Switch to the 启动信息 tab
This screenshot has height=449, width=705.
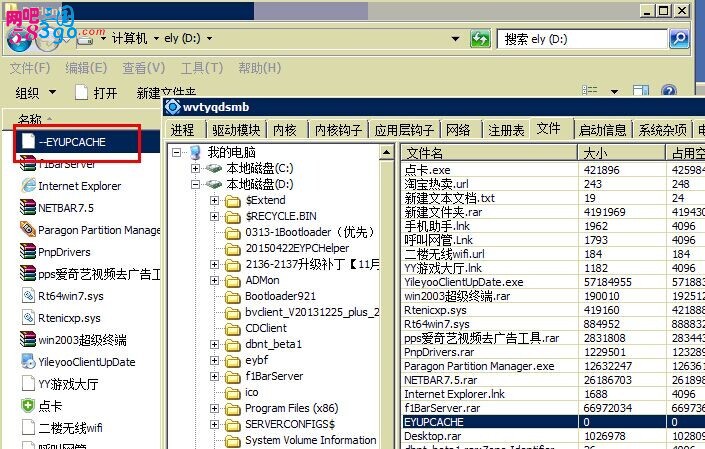point(602,130)
